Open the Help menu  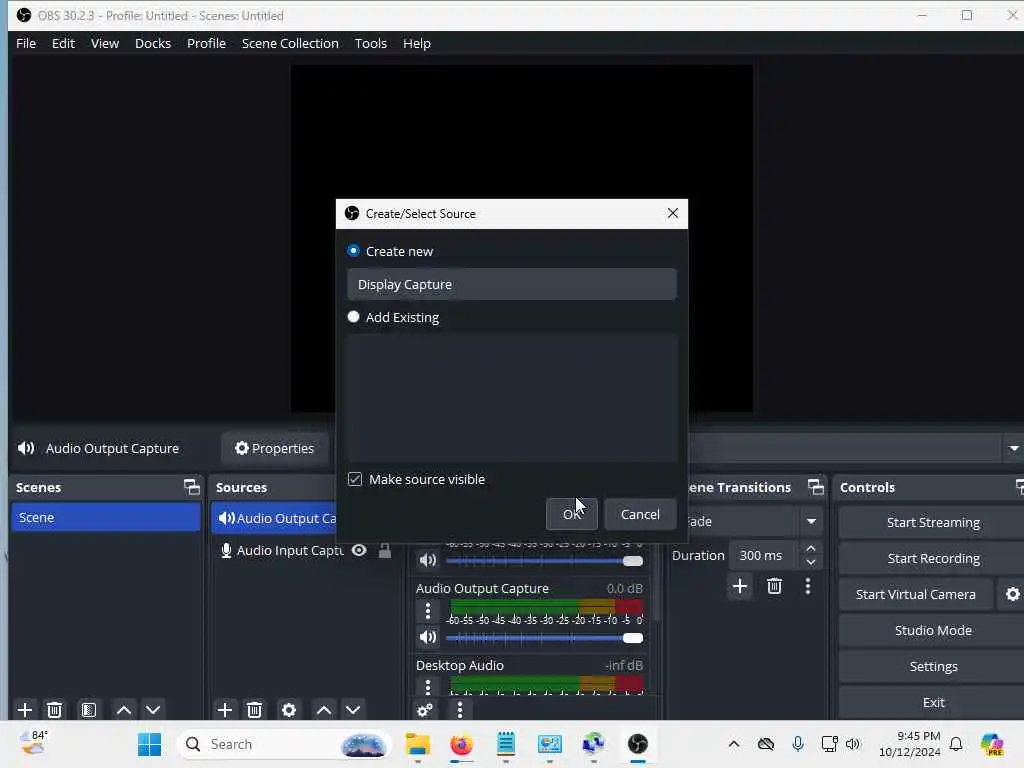(417, 43)
